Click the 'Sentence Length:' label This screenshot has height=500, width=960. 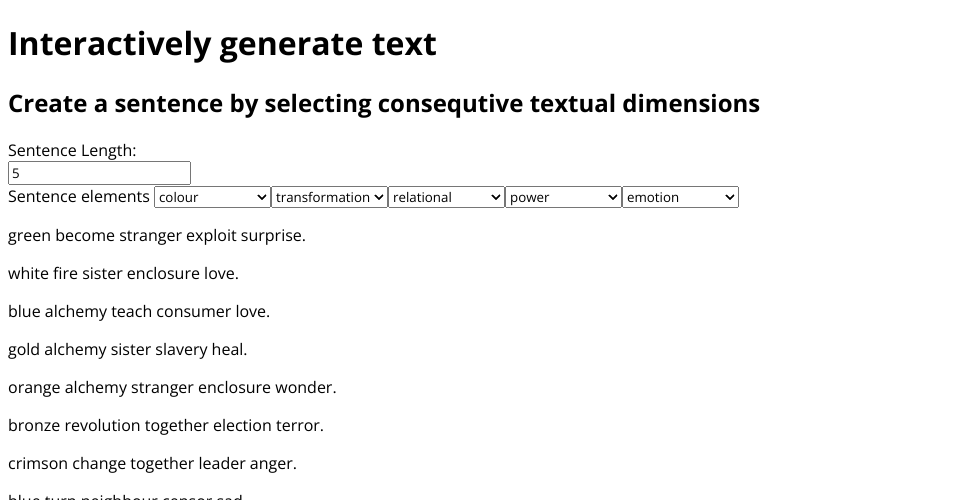[72, 150]
